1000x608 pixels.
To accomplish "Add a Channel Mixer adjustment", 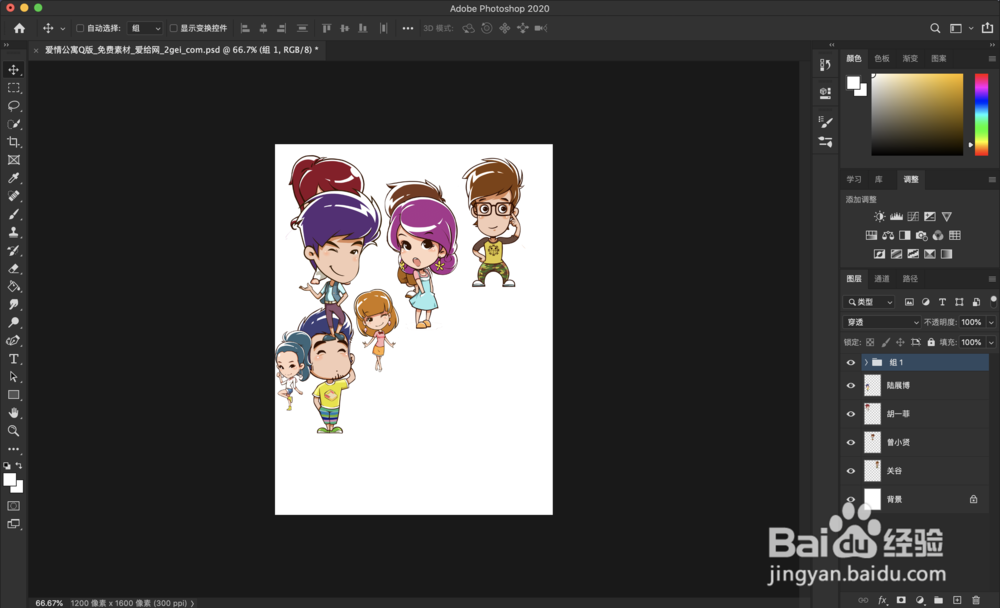I will point(938,235).
